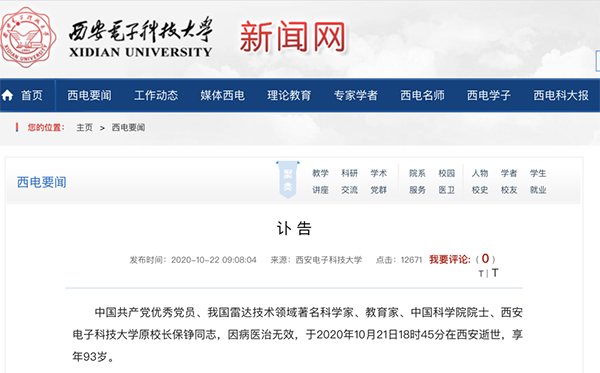Viewport: 600px width, 373px height.
Task: Open 西电科大报 from the nav bar
Action: pos(561,95)
